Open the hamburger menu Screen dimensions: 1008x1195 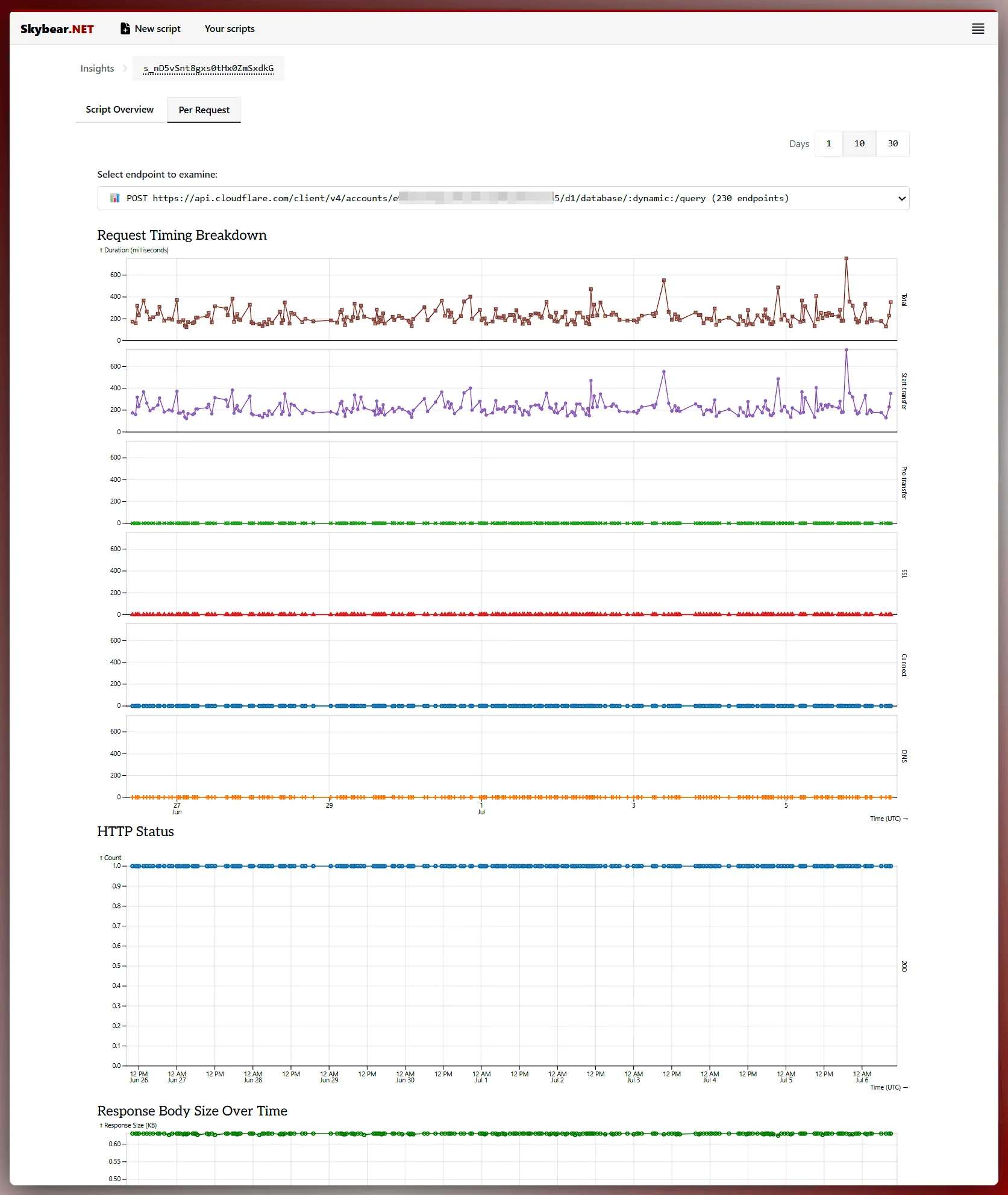[x=977, y=28]
